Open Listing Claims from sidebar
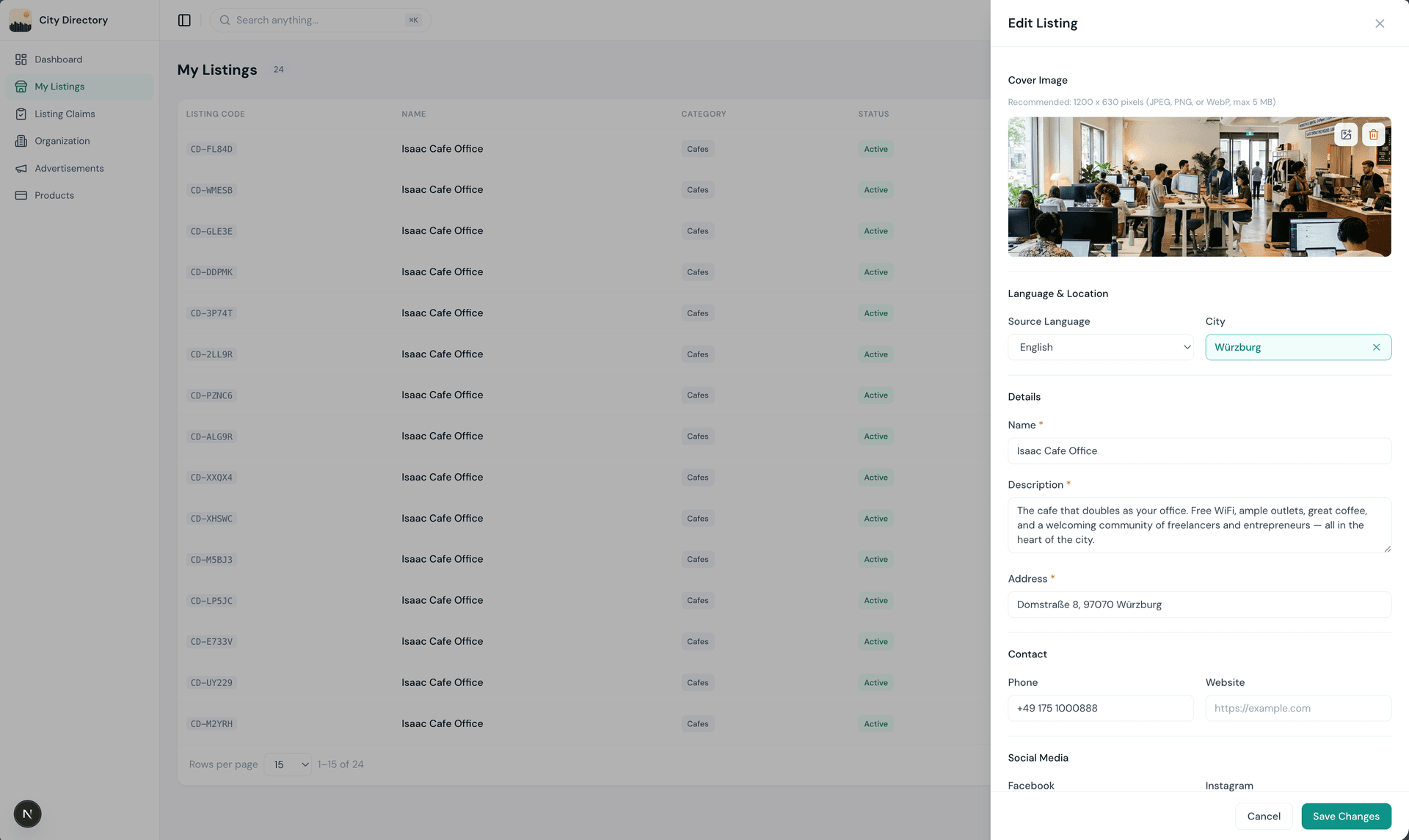The height and width of the screenshot is (840, 1409). pos(65,114)
